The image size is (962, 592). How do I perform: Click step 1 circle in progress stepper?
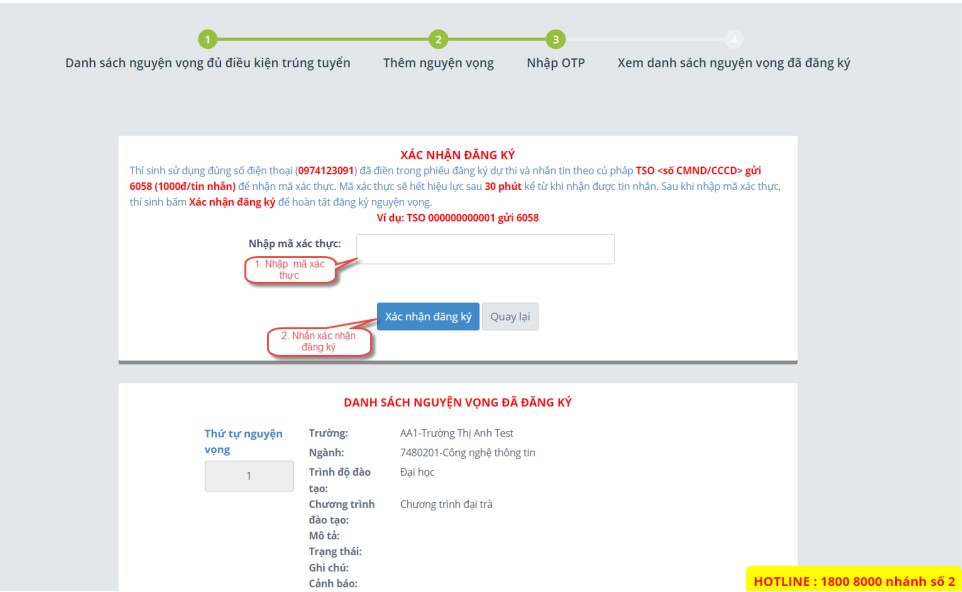tap(207, 40)
